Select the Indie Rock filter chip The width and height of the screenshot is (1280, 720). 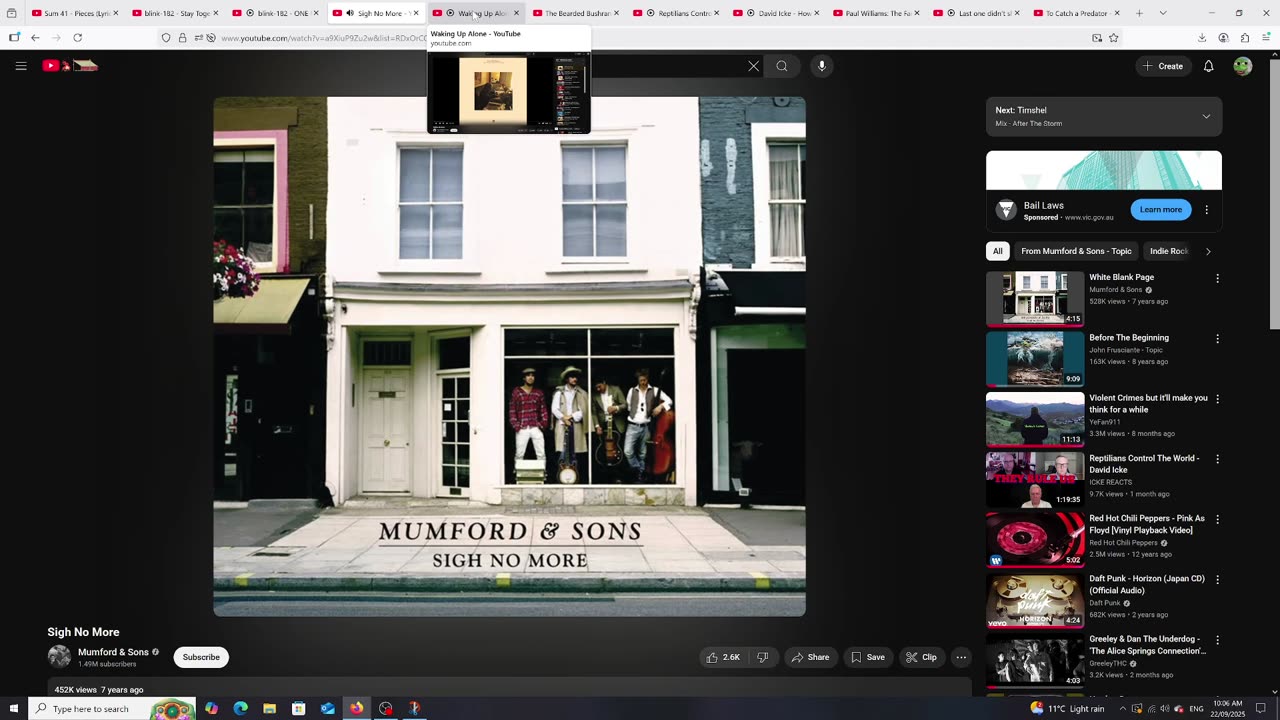click(x=1168, y=251)
